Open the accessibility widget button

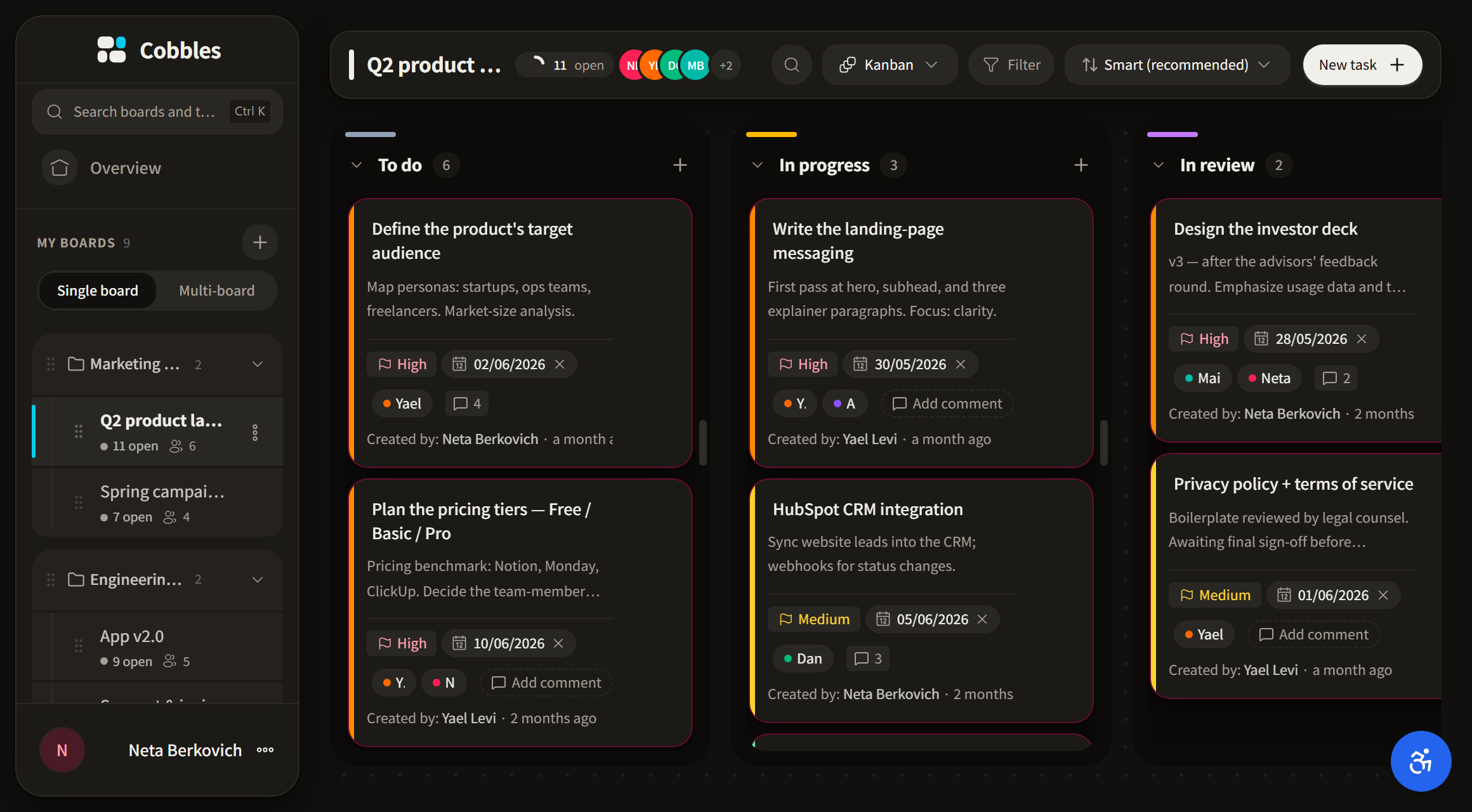1421,761
